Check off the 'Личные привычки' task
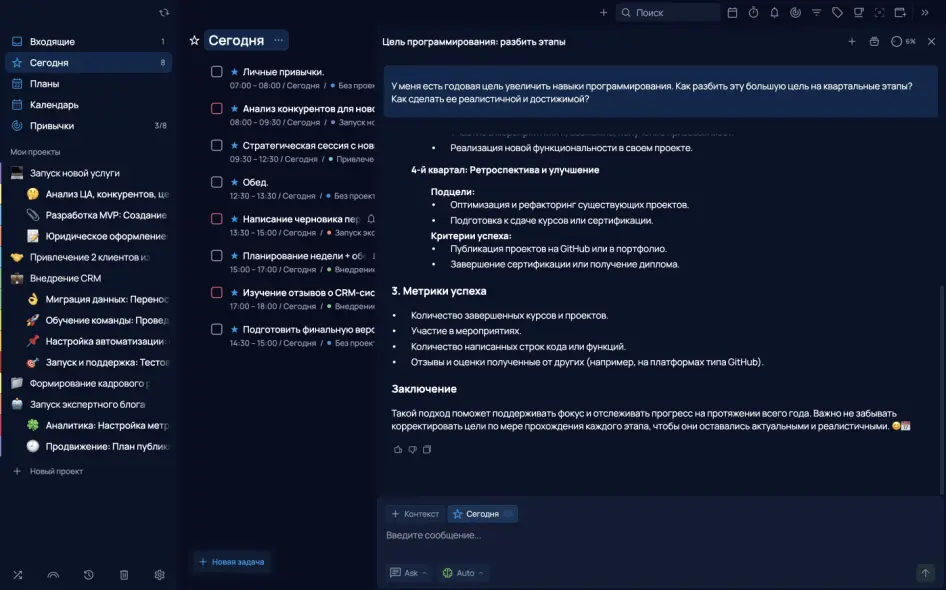Image resolution: width=946 pixels, height=590 pixels. pos(217,72)
